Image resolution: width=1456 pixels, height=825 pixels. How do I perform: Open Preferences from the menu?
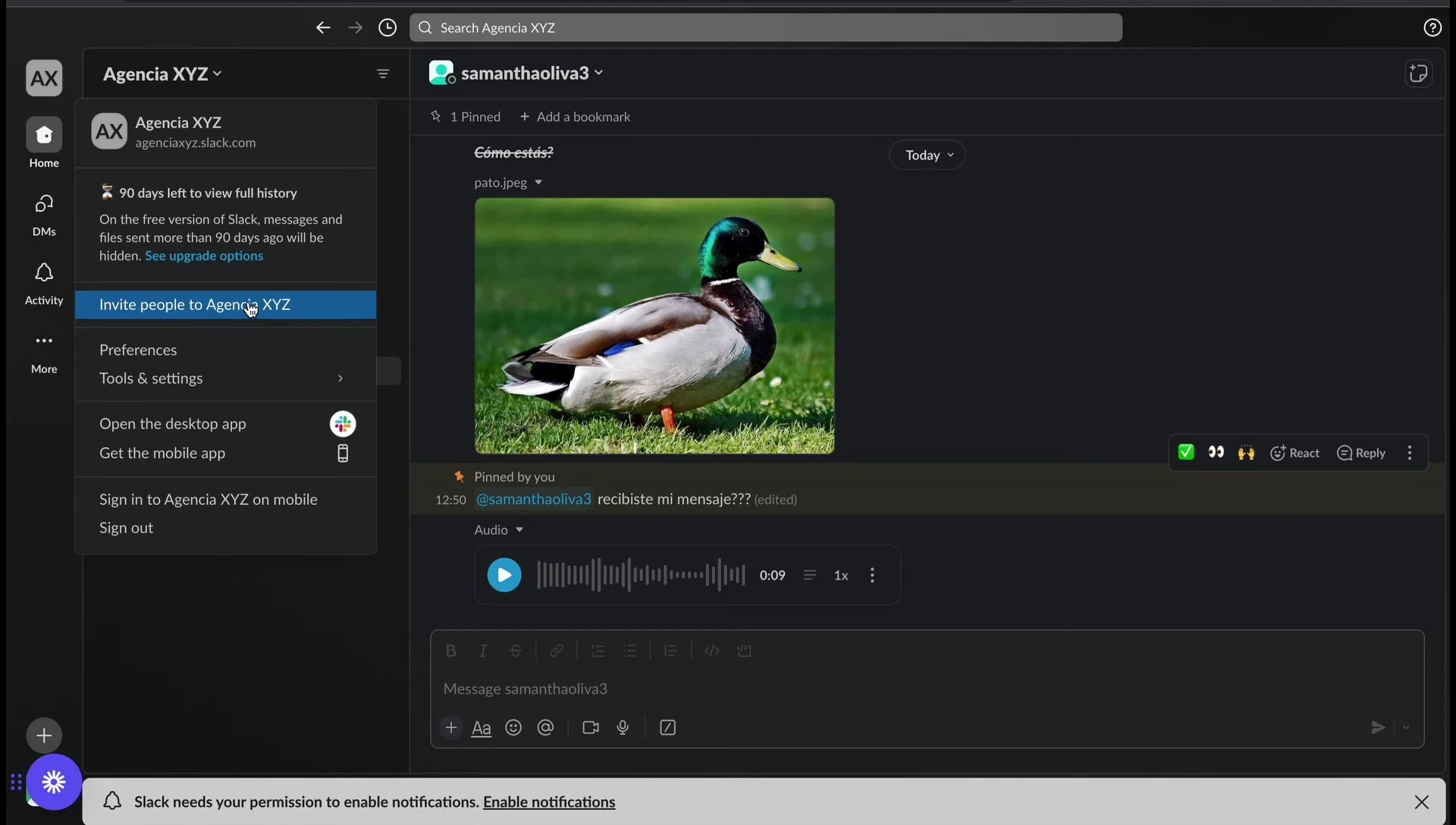[x=226, y=350]
